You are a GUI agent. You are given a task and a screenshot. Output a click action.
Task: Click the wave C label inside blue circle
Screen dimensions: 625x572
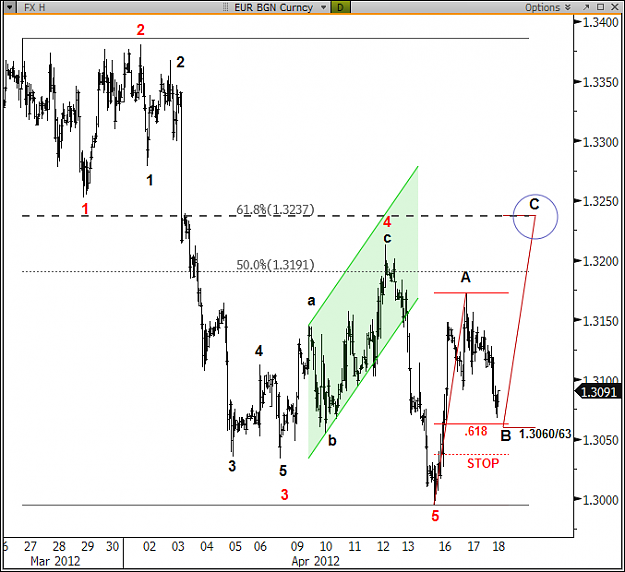click(x=534, y=204)
